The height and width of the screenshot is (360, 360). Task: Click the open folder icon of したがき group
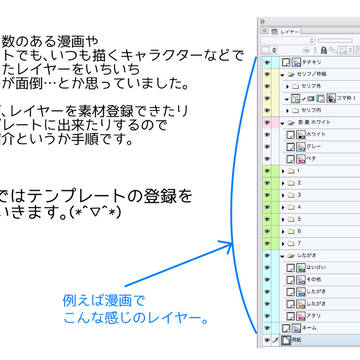(291, 255)
